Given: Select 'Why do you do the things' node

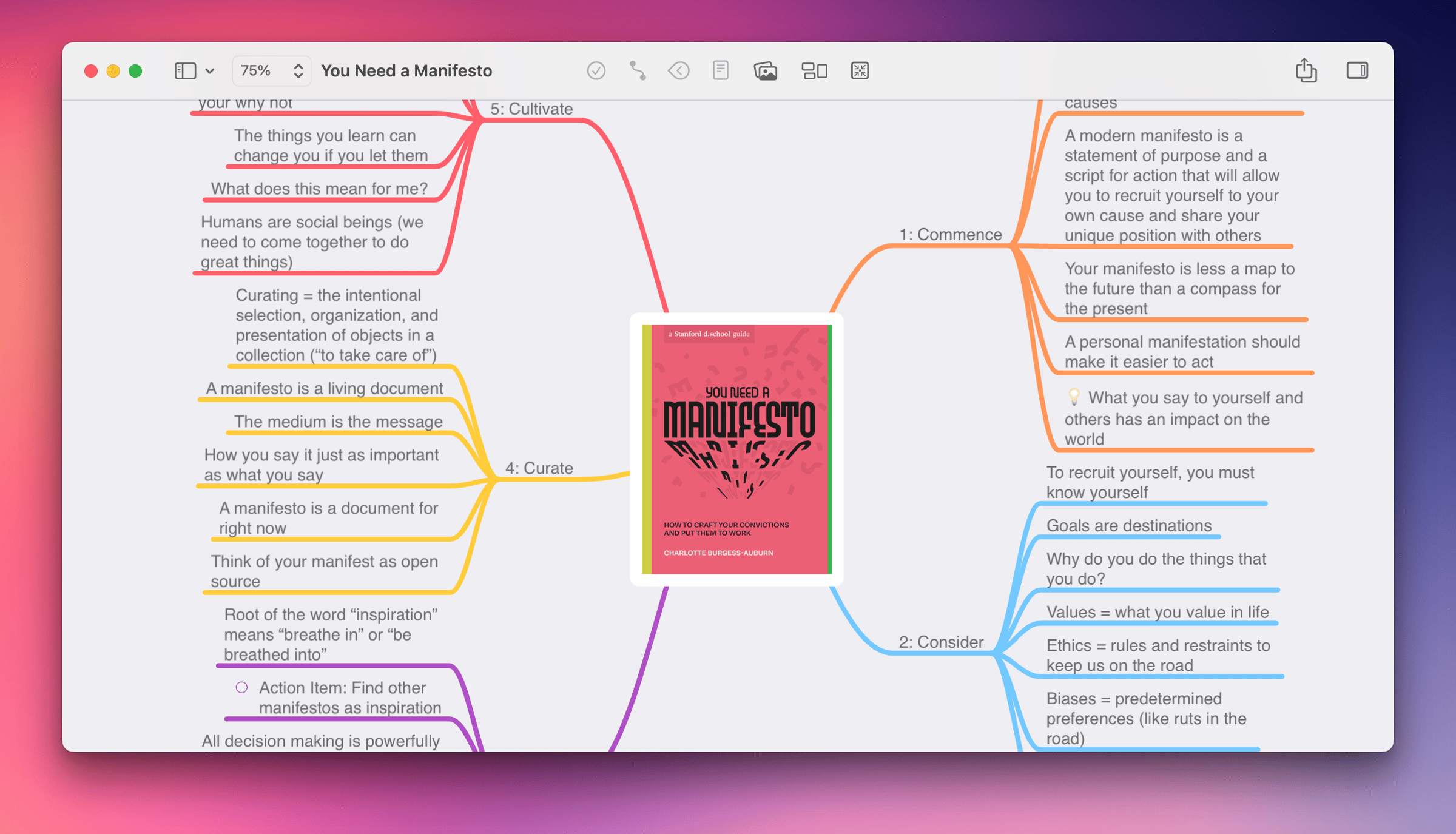Looking at the screenshot, I should (1156, 568).
